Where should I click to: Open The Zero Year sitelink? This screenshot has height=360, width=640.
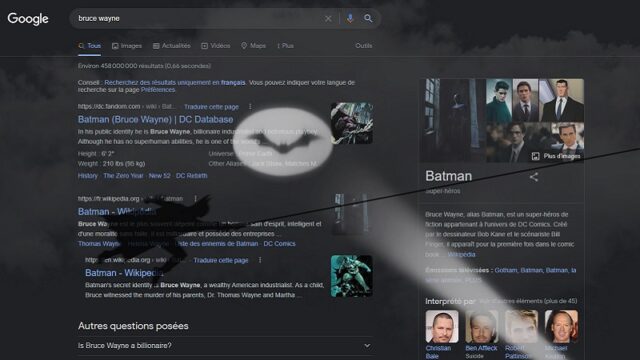(123, 176)
